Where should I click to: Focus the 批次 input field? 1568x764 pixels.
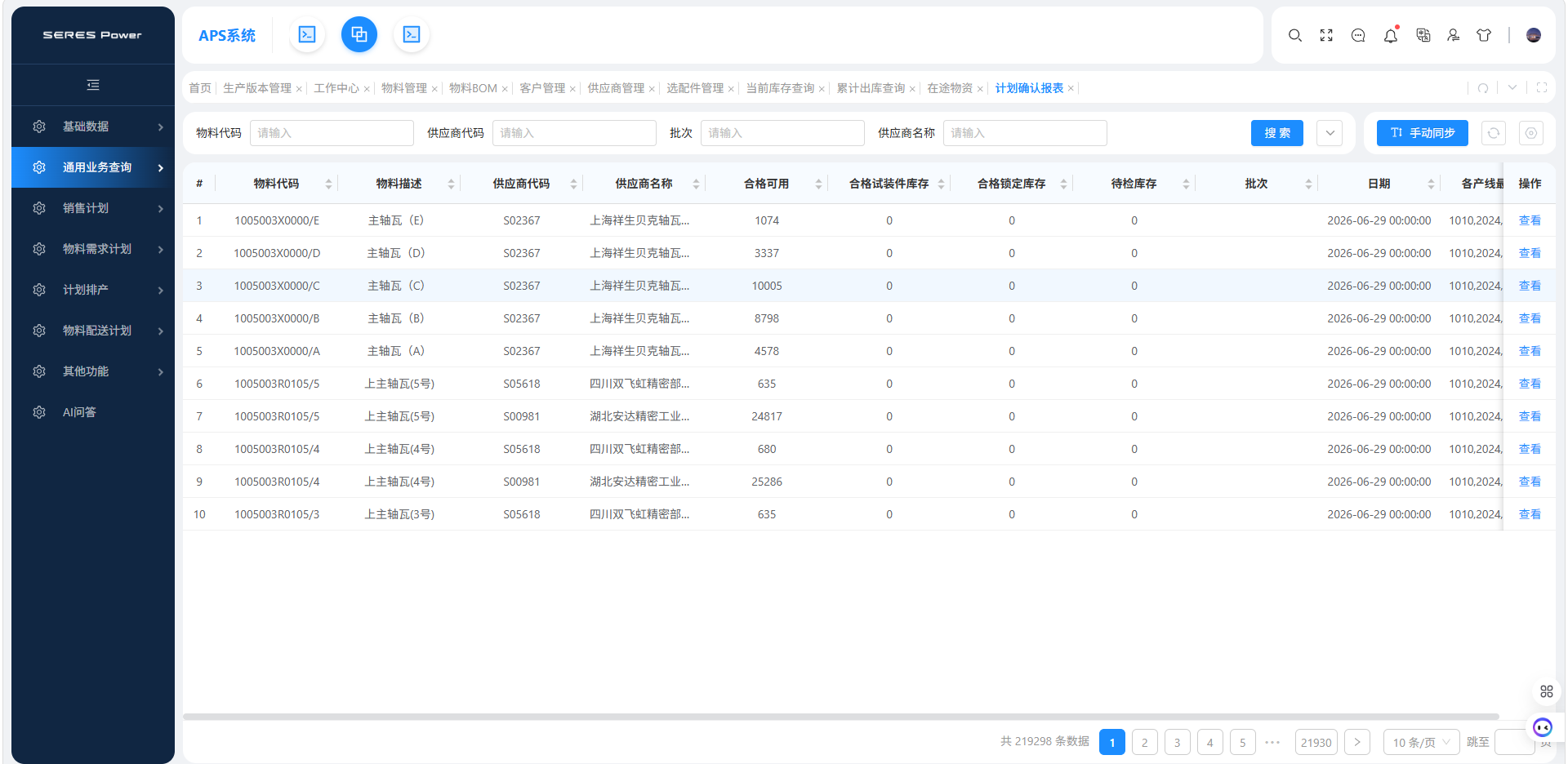click(782, 133)
